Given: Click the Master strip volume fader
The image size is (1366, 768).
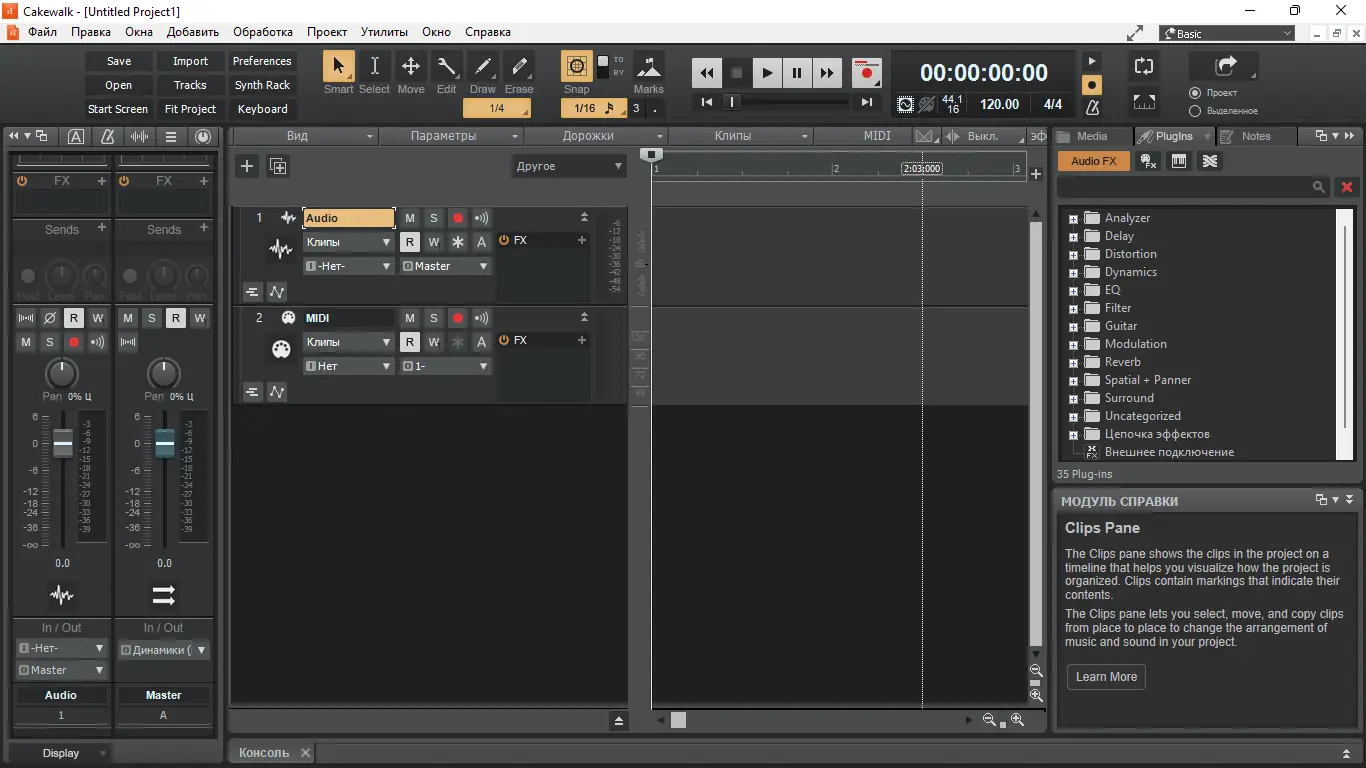Looking at the screenshot, I should click(165, 444).
